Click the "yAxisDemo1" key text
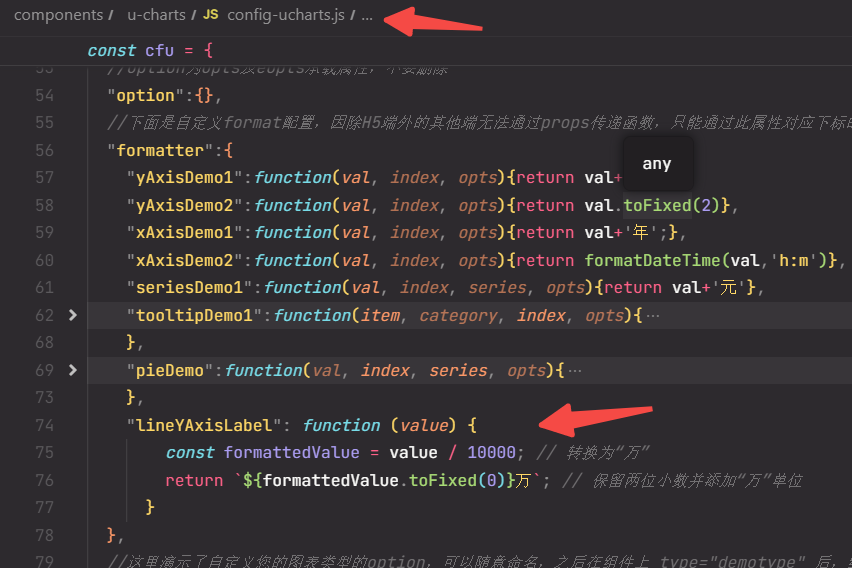This screenshot has height=568, width=852. (x=185, y=178)
